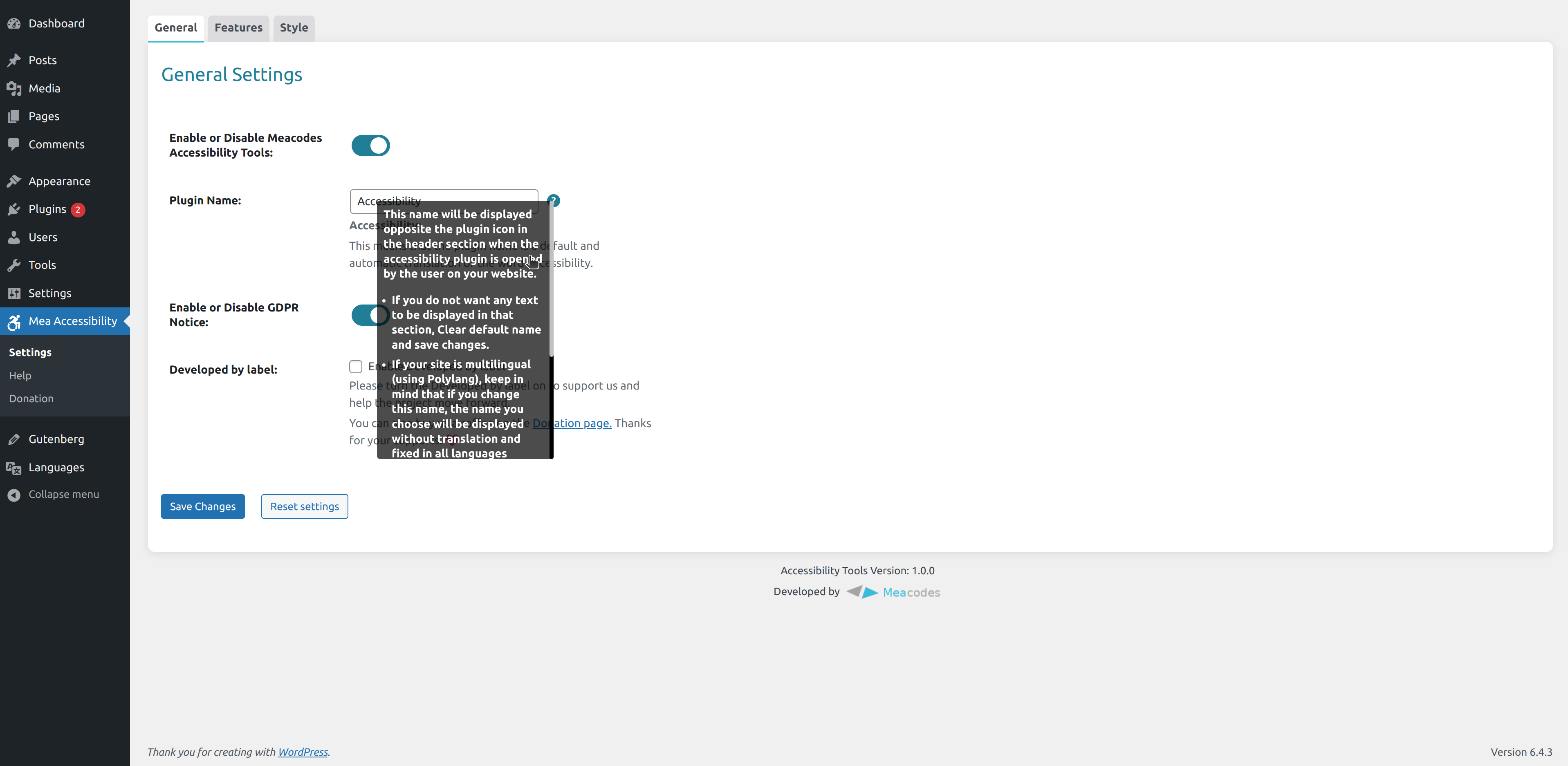Switch to the General tab

pos(176,28)
